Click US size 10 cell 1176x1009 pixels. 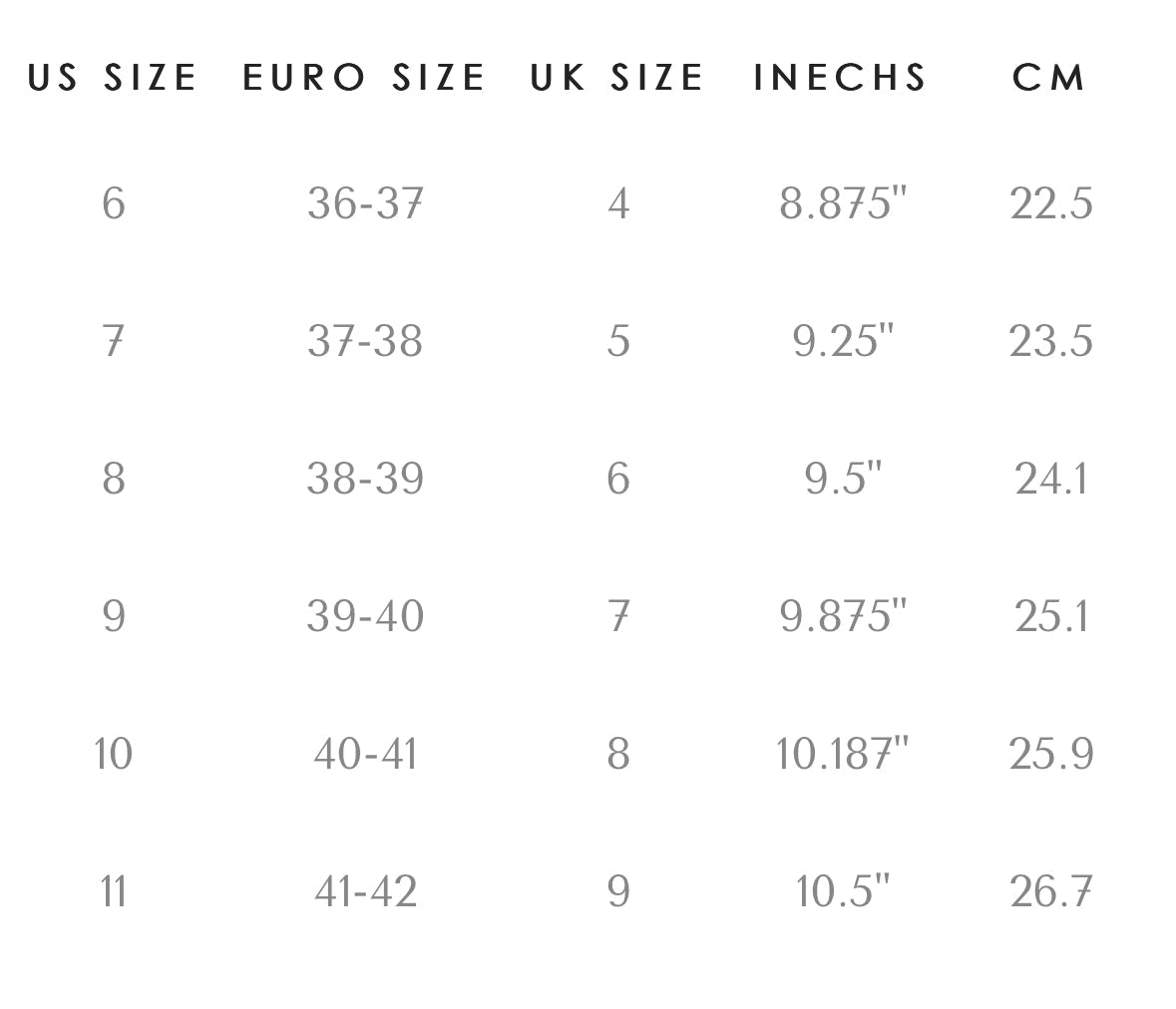pos(113,755)
